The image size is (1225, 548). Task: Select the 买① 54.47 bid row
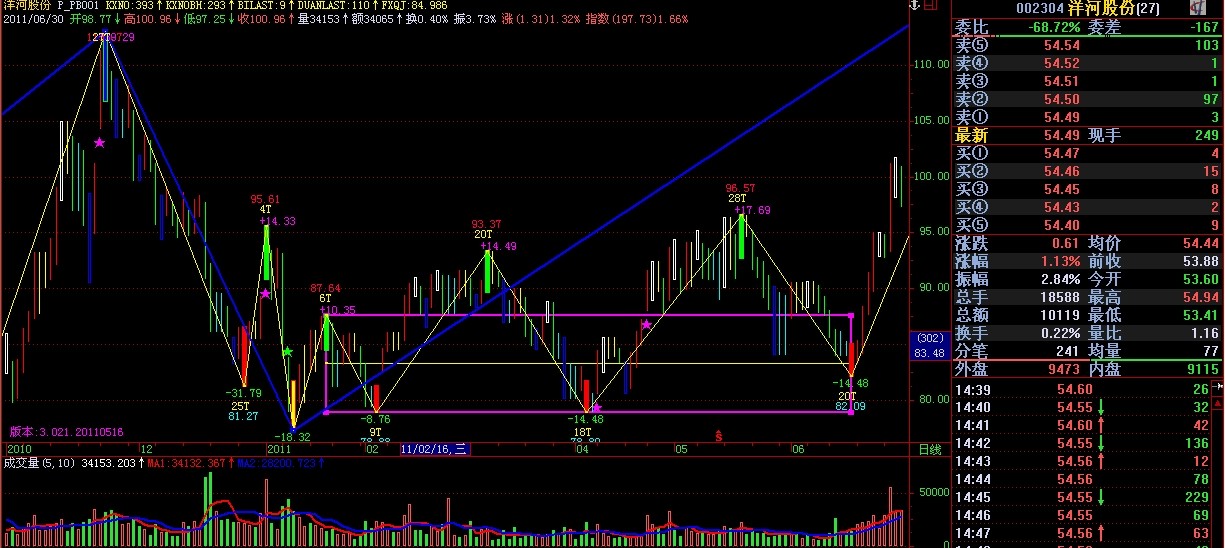click(1087, 153)
